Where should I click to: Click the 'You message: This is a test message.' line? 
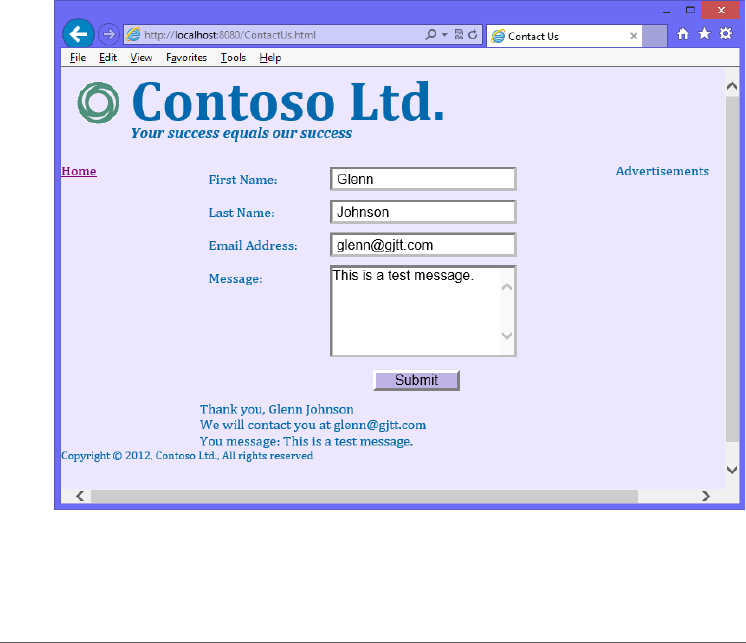tap(306, 441)
